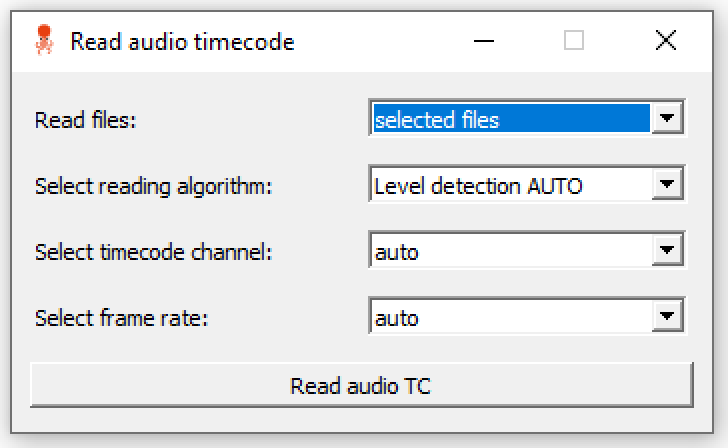Click the 'Read files:' label
Viewport: 728px width, 448px height.
pyautogui.click(x=85, y=120)
